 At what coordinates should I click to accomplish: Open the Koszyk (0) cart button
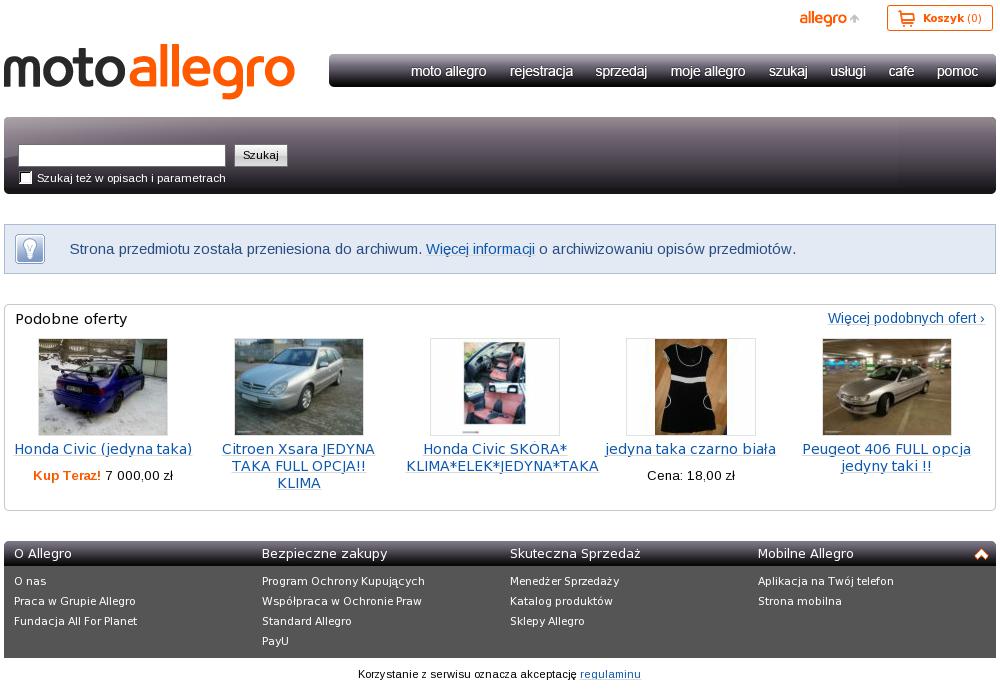[939, 18]
